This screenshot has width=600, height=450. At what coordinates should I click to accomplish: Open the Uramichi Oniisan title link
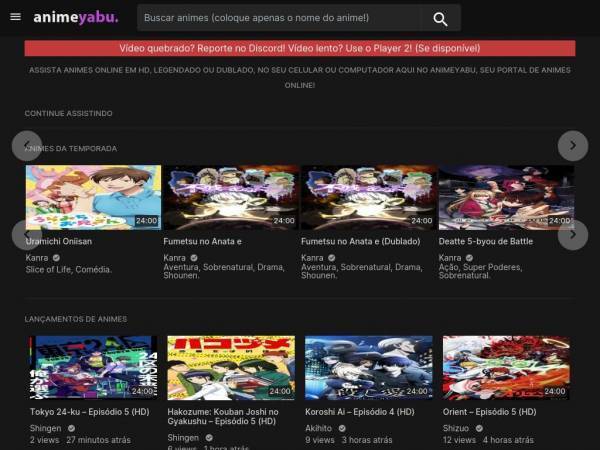click(59, 241)
